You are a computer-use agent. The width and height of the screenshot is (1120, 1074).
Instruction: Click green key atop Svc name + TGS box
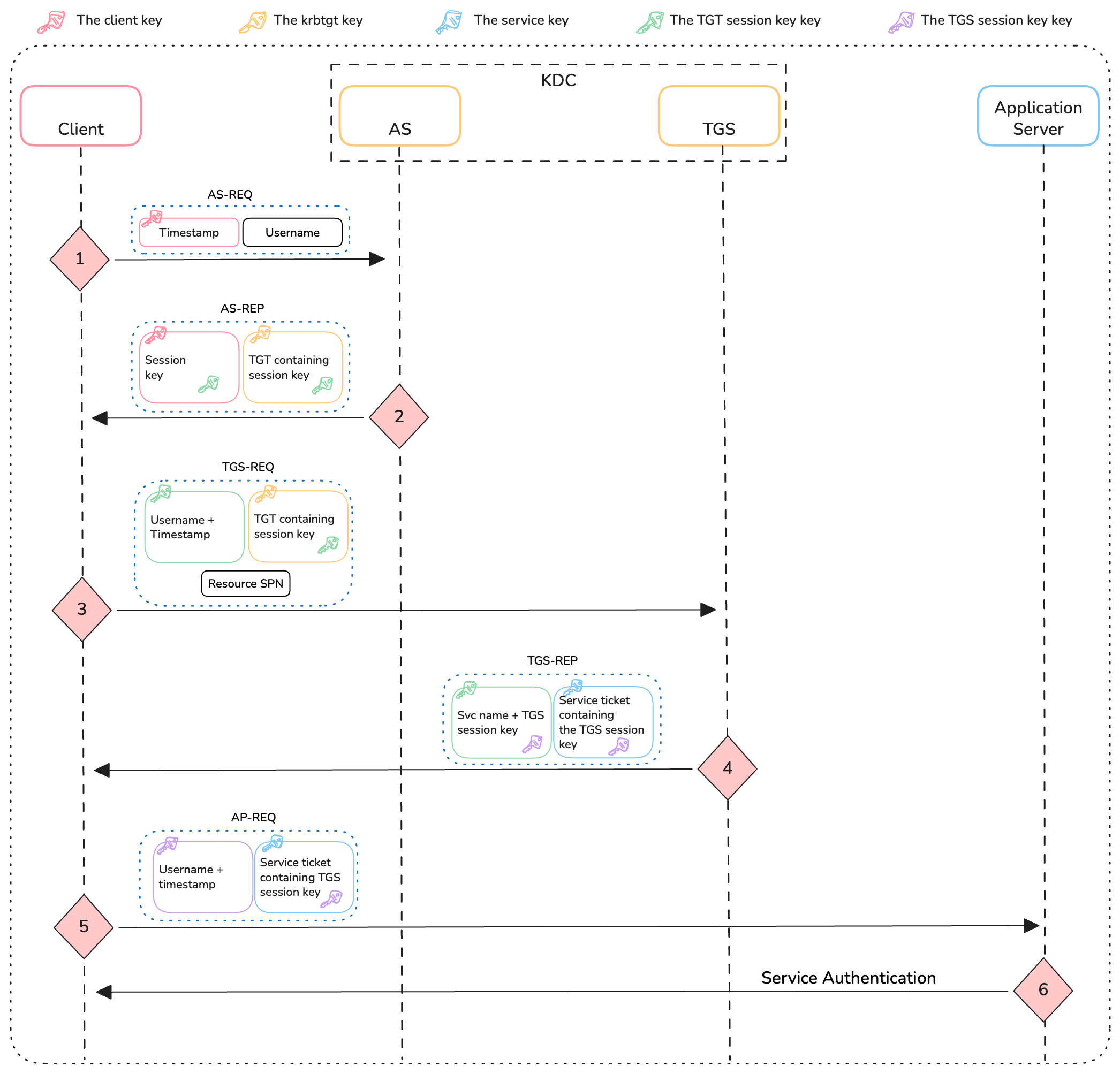click(466, 690)
